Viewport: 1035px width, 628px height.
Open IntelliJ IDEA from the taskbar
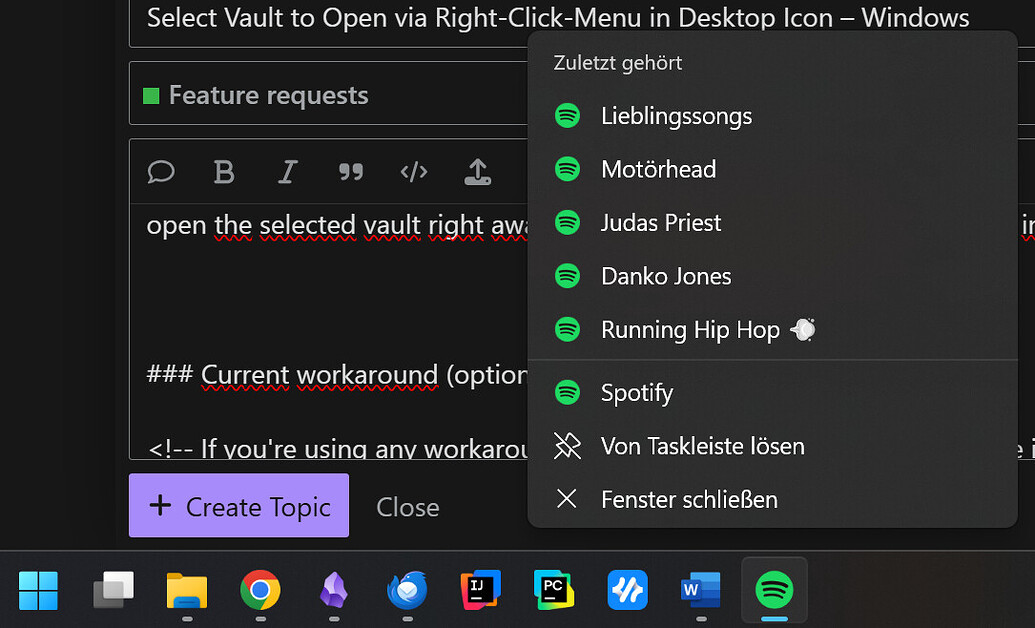tap(480, 591)
